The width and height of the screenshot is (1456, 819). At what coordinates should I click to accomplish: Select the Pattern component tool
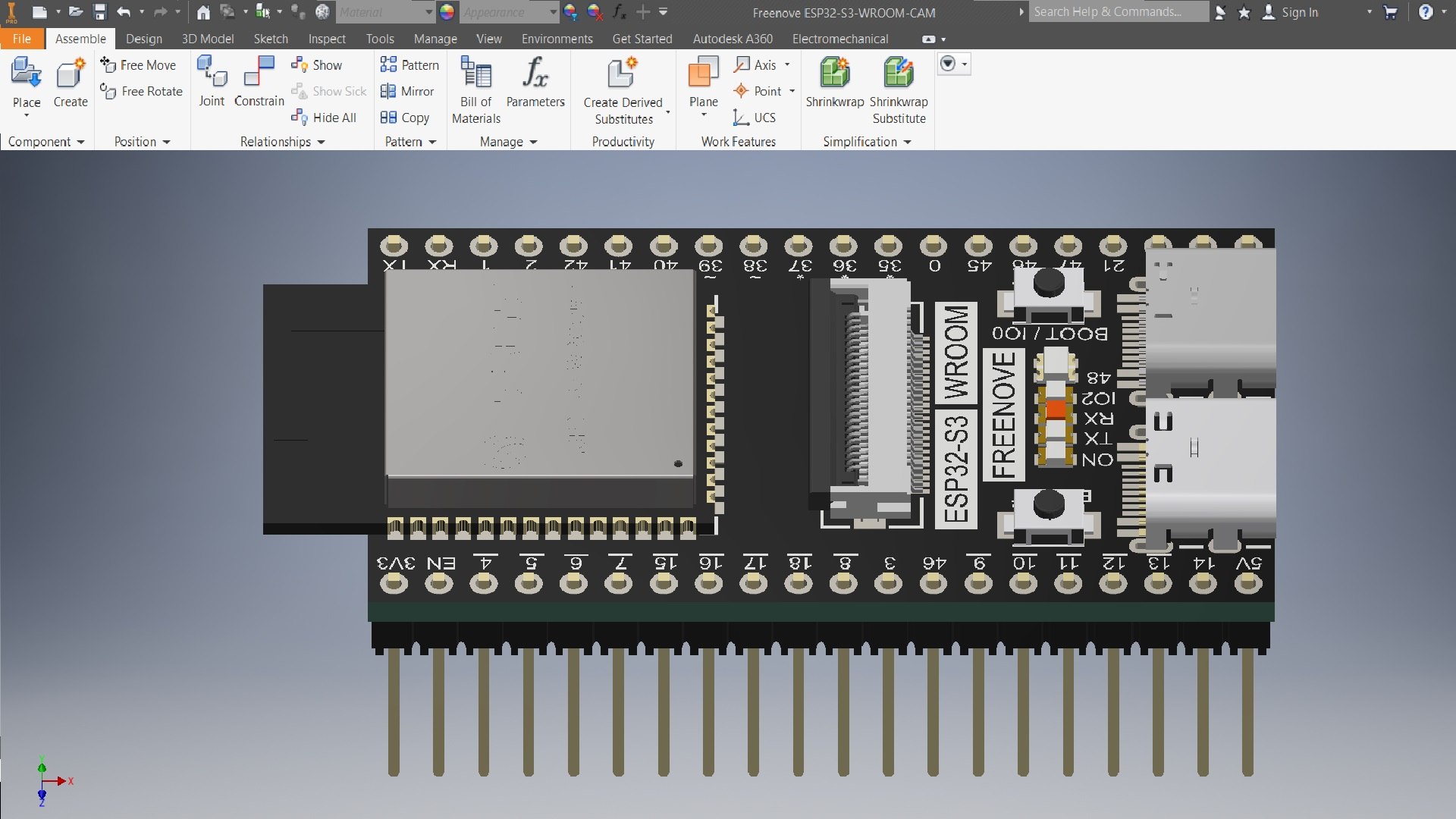coord(410,65)
